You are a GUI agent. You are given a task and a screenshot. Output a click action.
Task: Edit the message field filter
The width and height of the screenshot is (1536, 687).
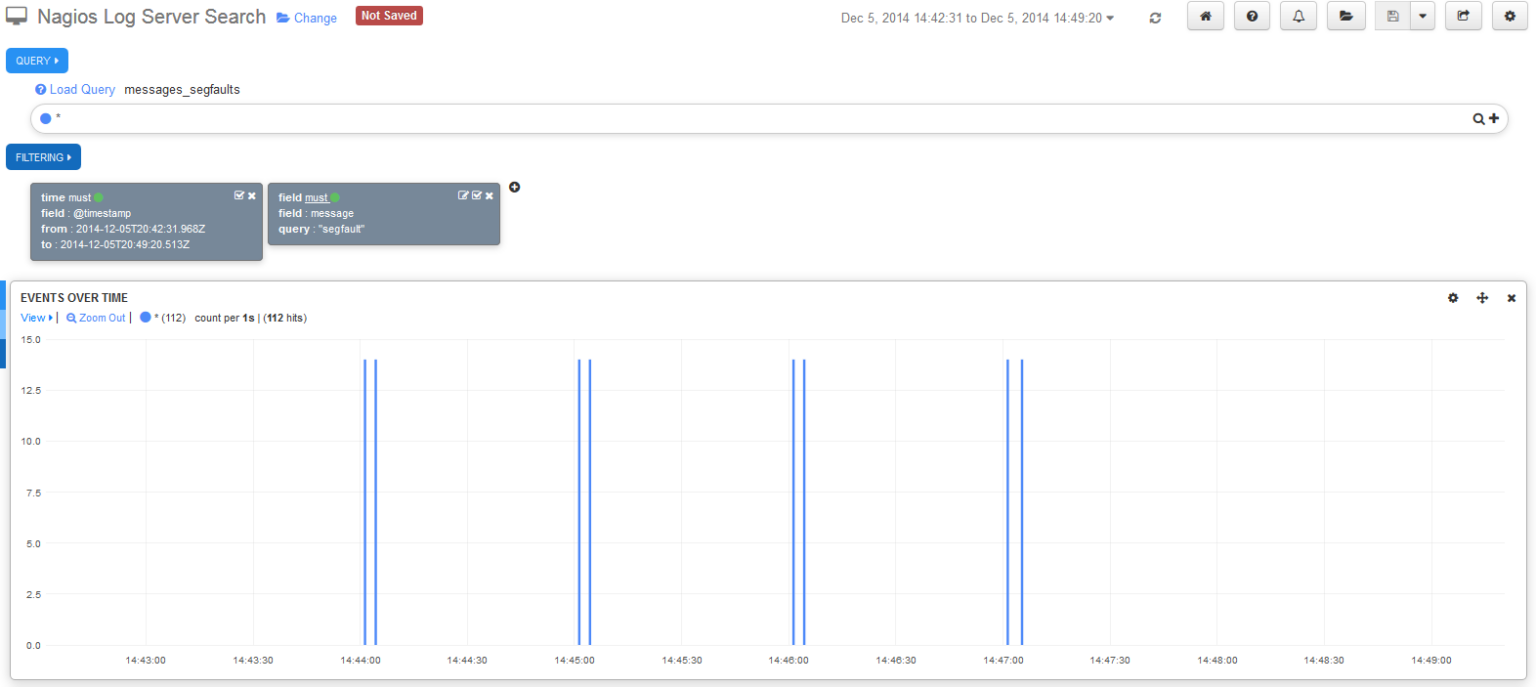(463, 196)
